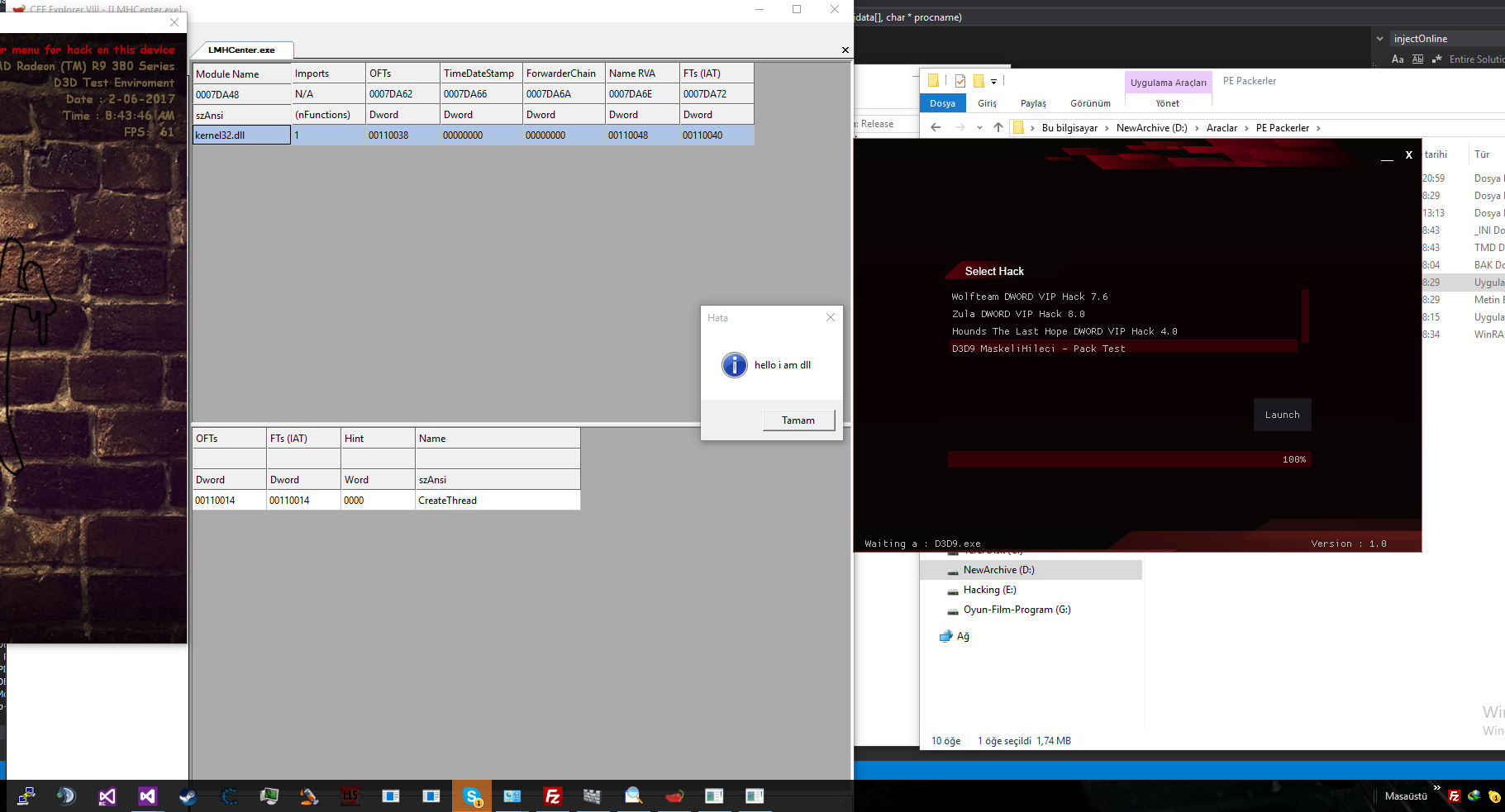Image resolution: width=1505 pixels, height=812 pixels.
Task: Click the loader's 100% progress bar
Action: [1129, 459]
